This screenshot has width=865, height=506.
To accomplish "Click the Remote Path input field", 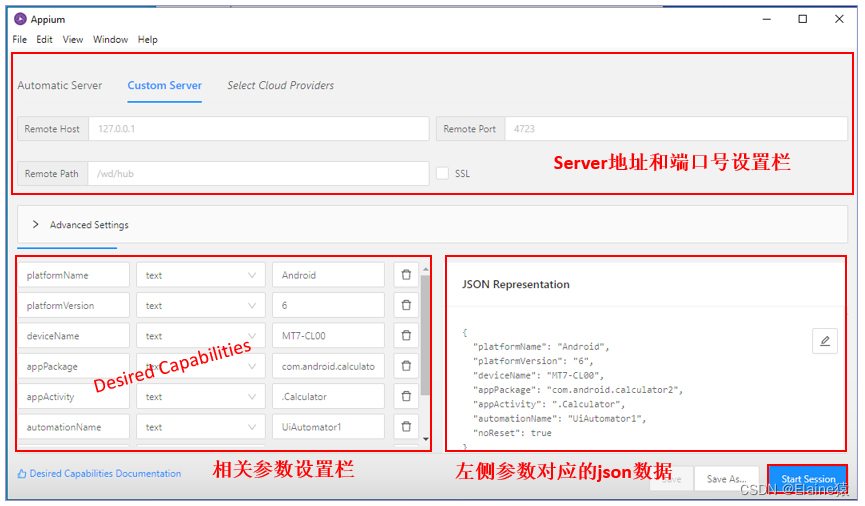I will tap(258, 173).
